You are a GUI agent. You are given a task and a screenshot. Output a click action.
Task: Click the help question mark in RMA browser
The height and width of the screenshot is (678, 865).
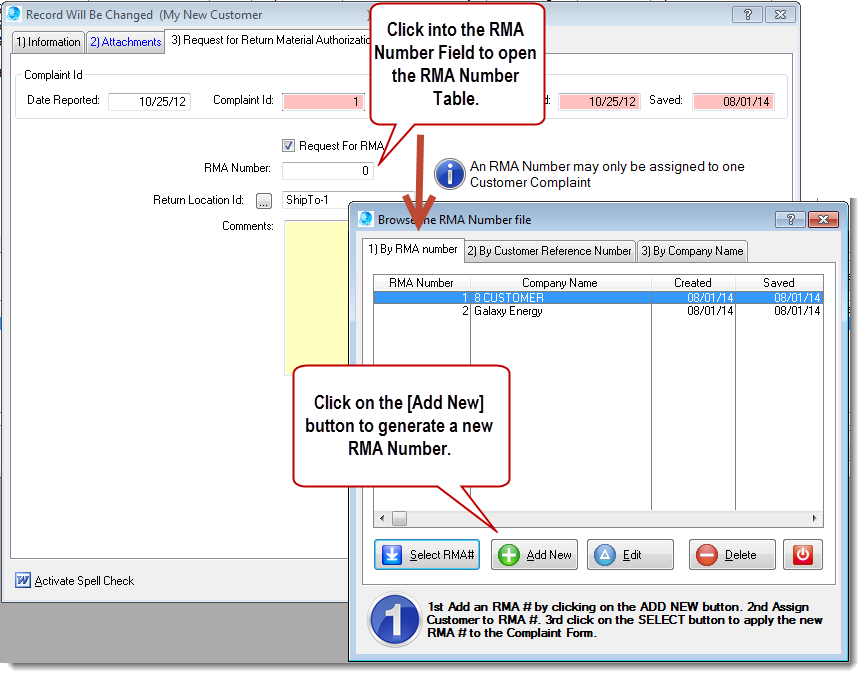[x=790, y=219]
